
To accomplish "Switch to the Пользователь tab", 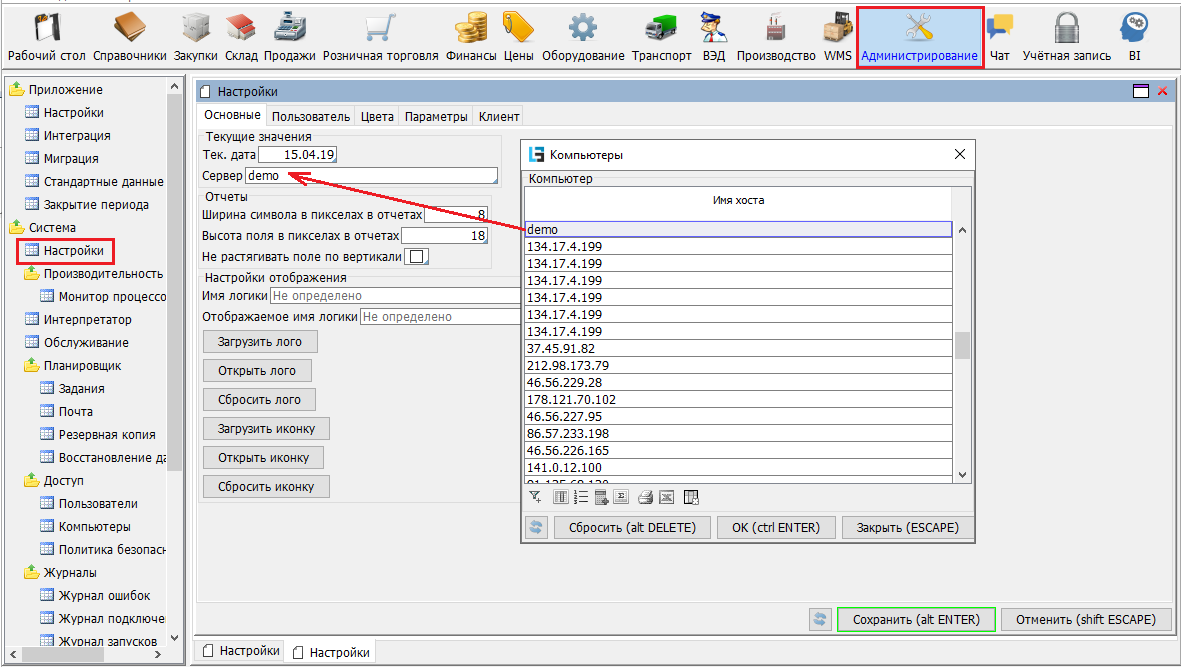I will [310, 117].
